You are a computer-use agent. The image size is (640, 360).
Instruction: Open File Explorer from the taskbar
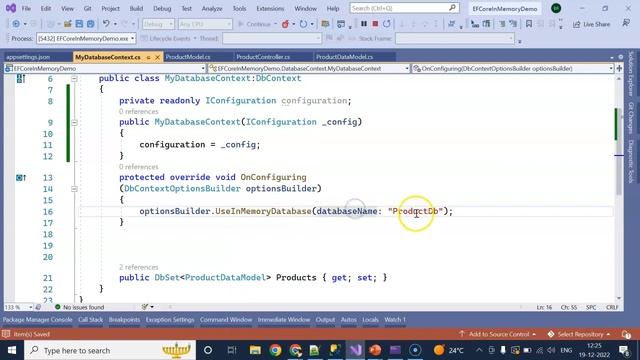pos(256,350)
